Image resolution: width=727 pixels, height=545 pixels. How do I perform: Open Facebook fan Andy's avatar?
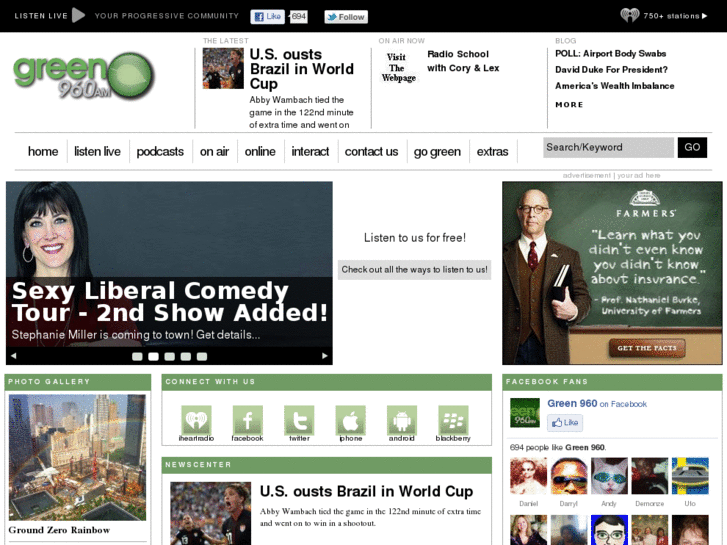(x=609, y=476)
